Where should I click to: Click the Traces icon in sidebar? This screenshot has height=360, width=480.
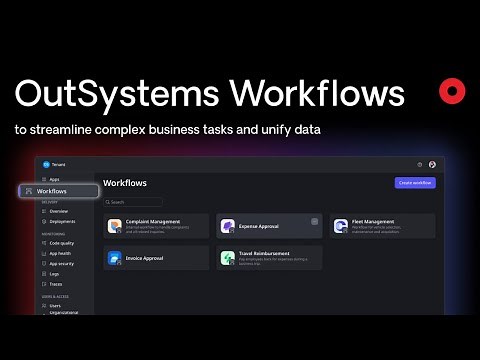pos(44,284)
